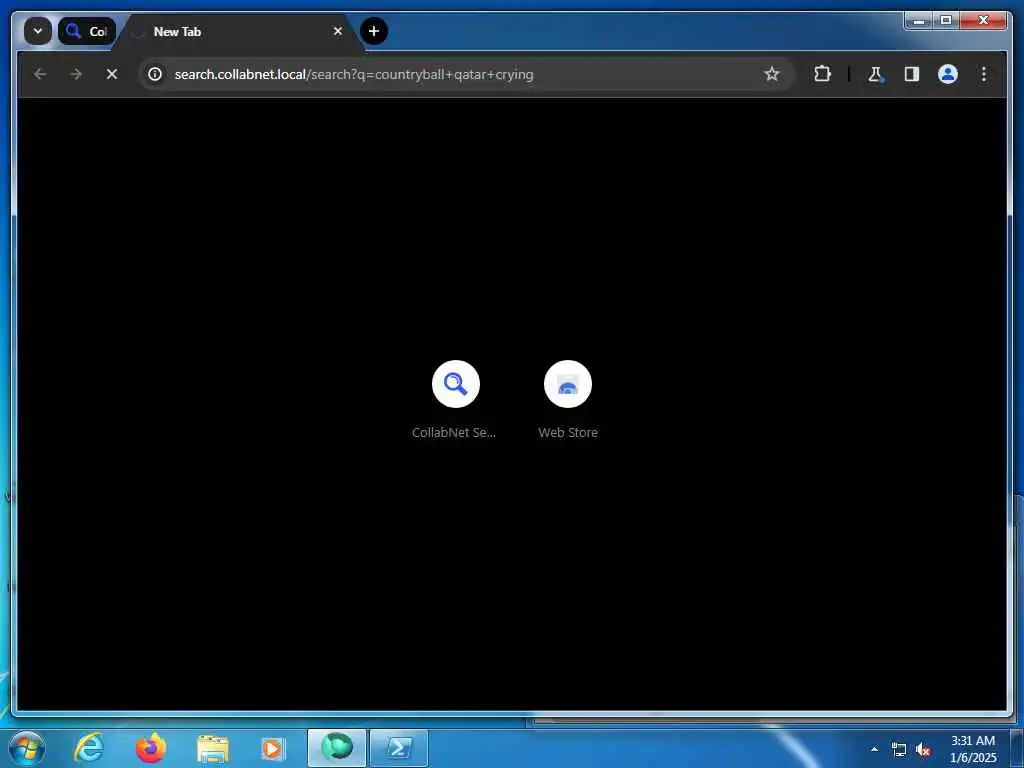This screenshot has height=768, width=1024.
Task: Stop loading the page
Action: pos(112,74)
